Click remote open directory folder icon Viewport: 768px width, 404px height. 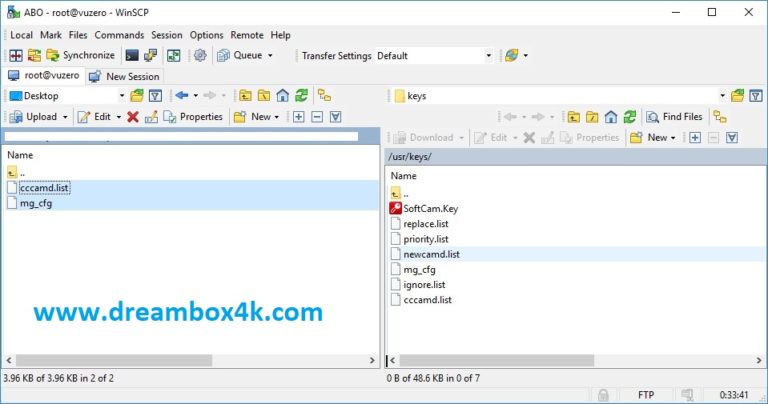coord(737,95)
